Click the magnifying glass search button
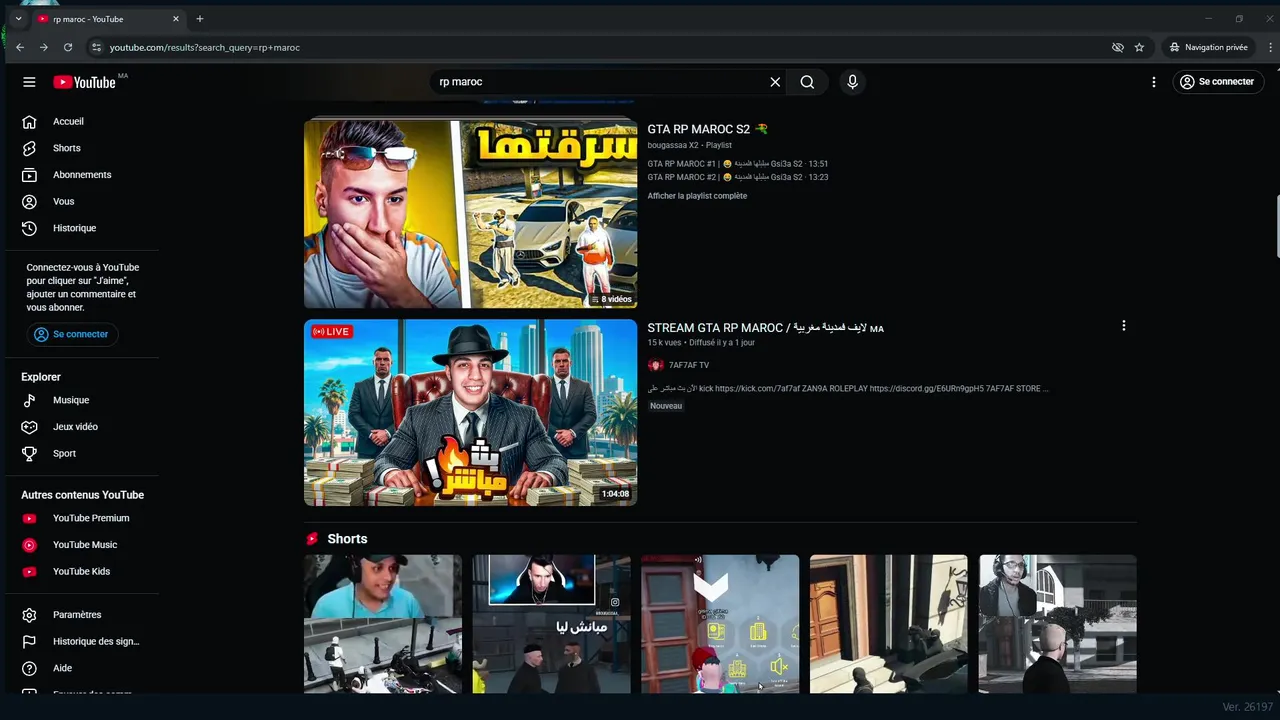Viewport: 1280px width, 720px height. coord(807,82)
